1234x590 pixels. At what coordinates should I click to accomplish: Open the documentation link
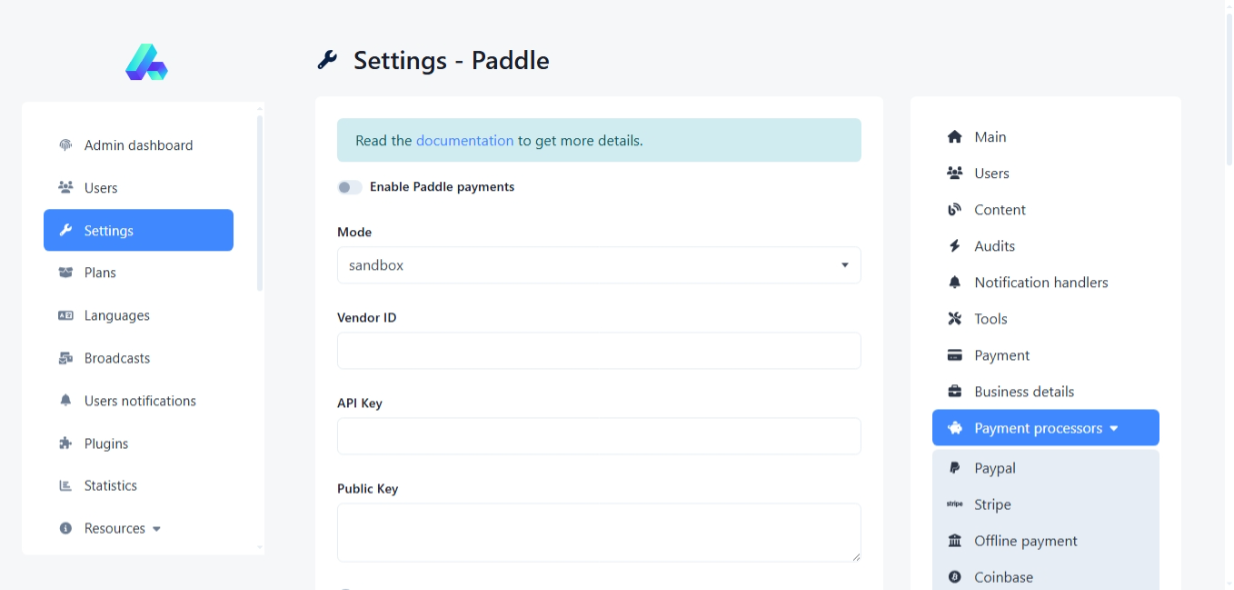(464, 141)
